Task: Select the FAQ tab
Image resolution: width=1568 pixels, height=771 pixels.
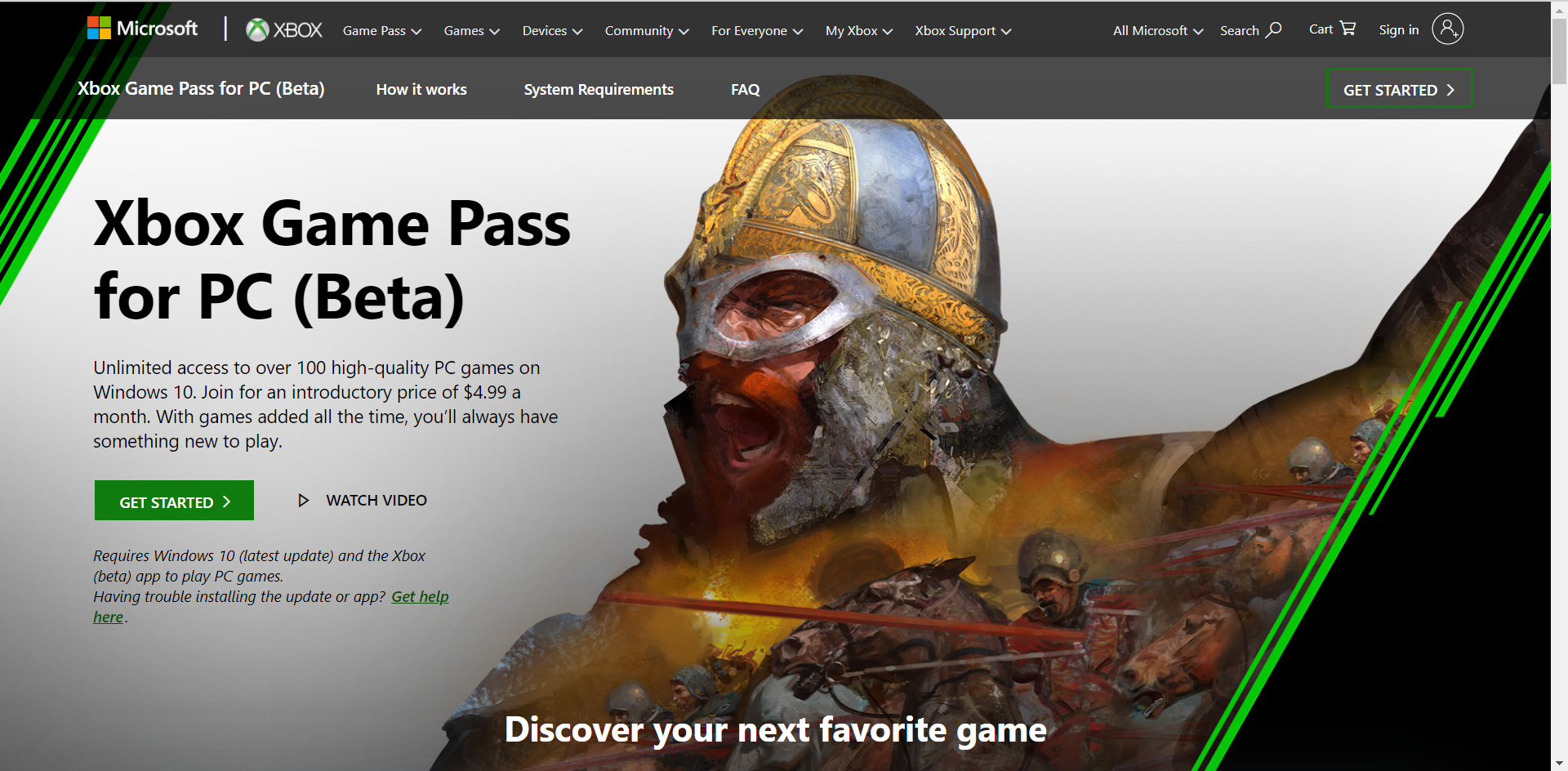Action: (745, 90)
